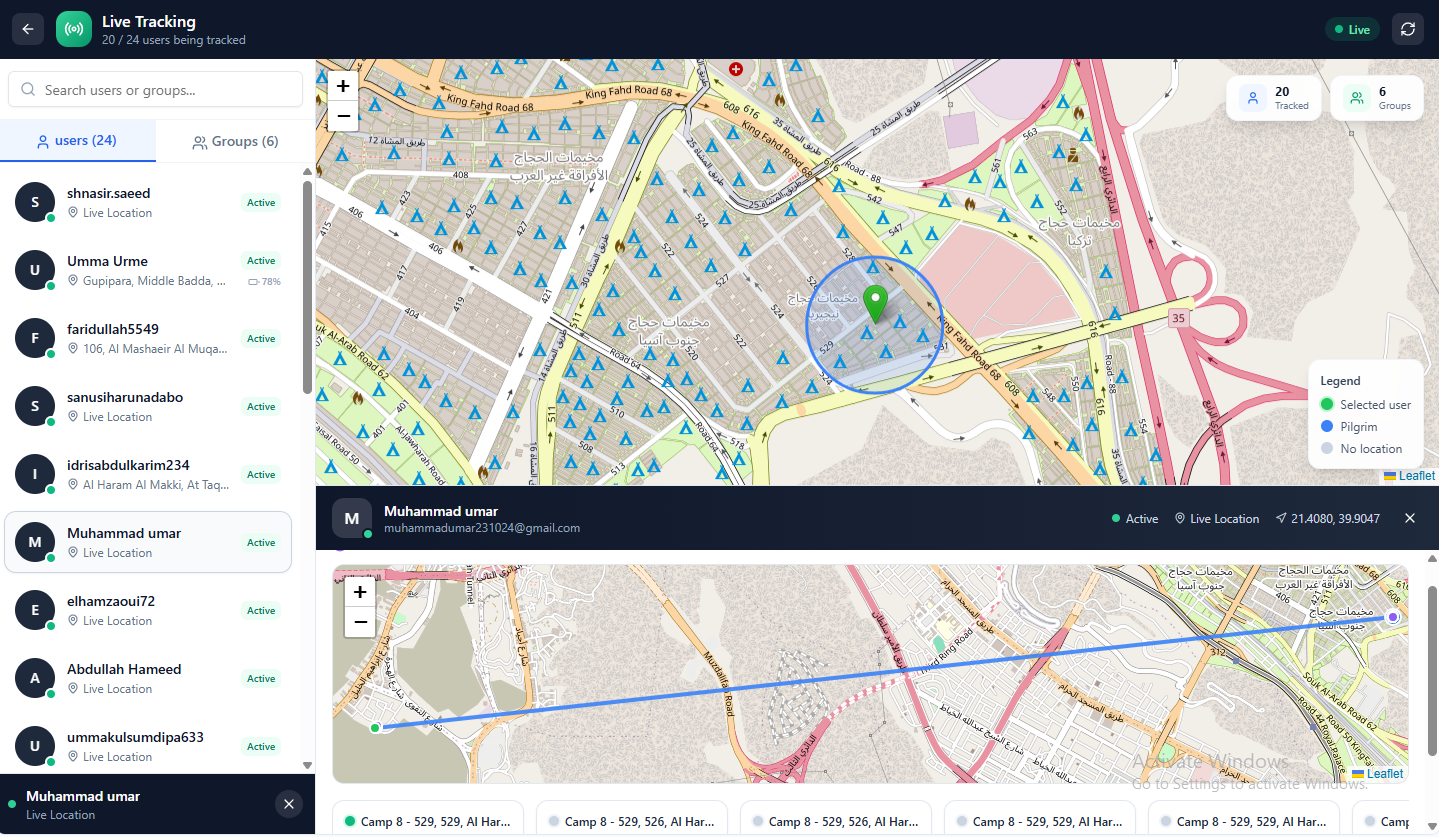Click the 20 Tracked stat card

1273,98
